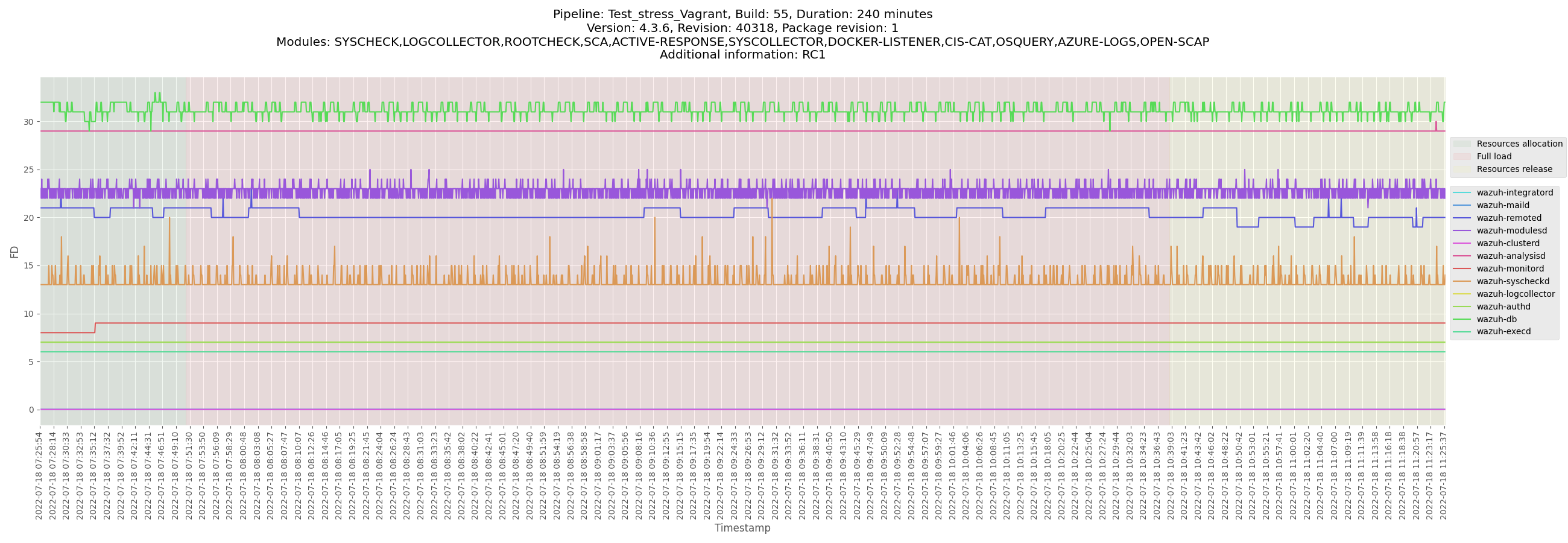Click the wazuh-db legend entry
Screen dimensions: 1568x543
click(x=1496, y=320)
